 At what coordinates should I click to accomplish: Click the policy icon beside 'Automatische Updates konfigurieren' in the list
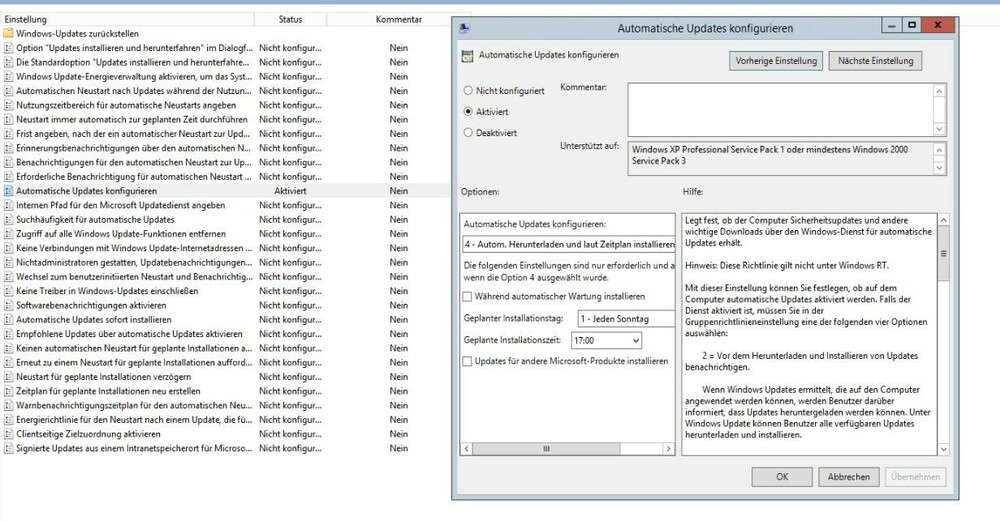pyautogui.click(x=8, y=190)
